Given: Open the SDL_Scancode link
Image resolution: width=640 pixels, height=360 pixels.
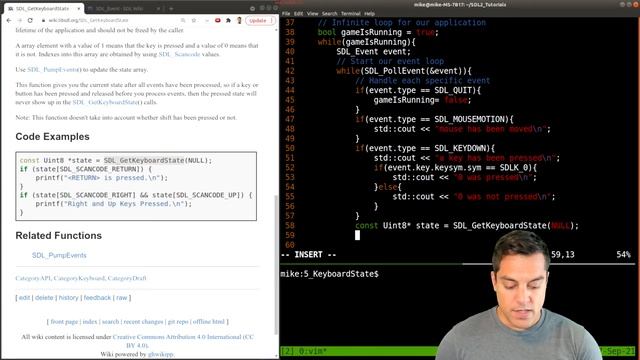Looking at the screenshot, I should [179, 54].
